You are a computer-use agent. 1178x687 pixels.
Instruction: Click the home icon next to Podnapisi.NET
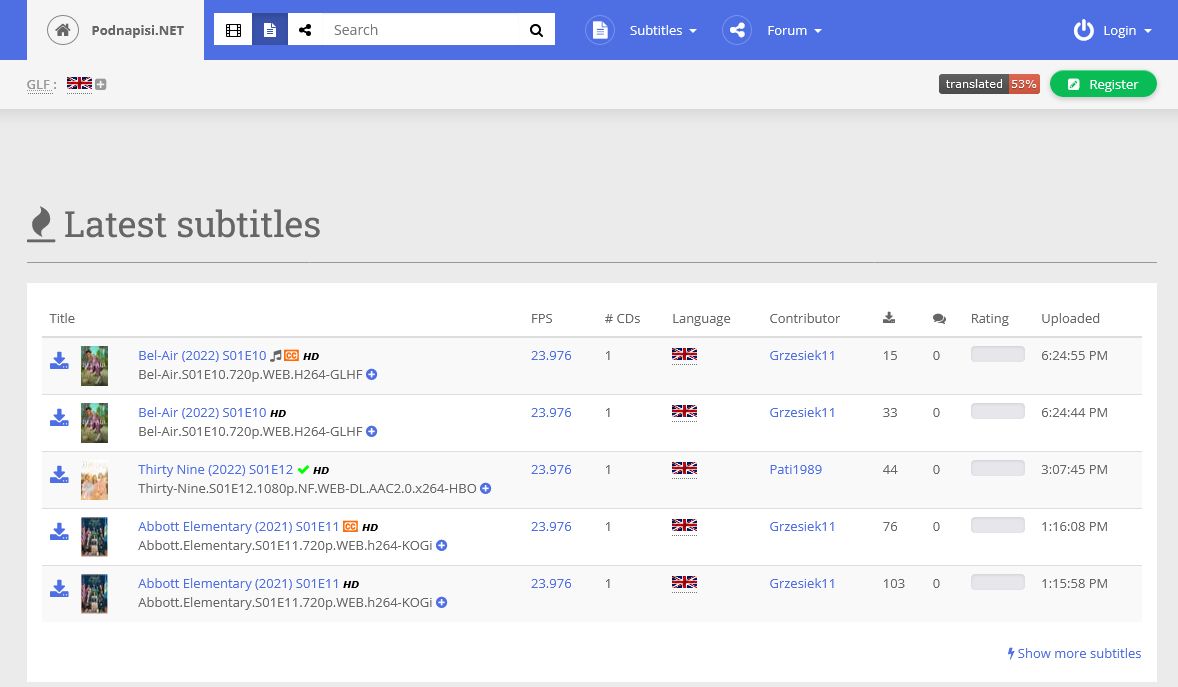[x=63, y=30]
